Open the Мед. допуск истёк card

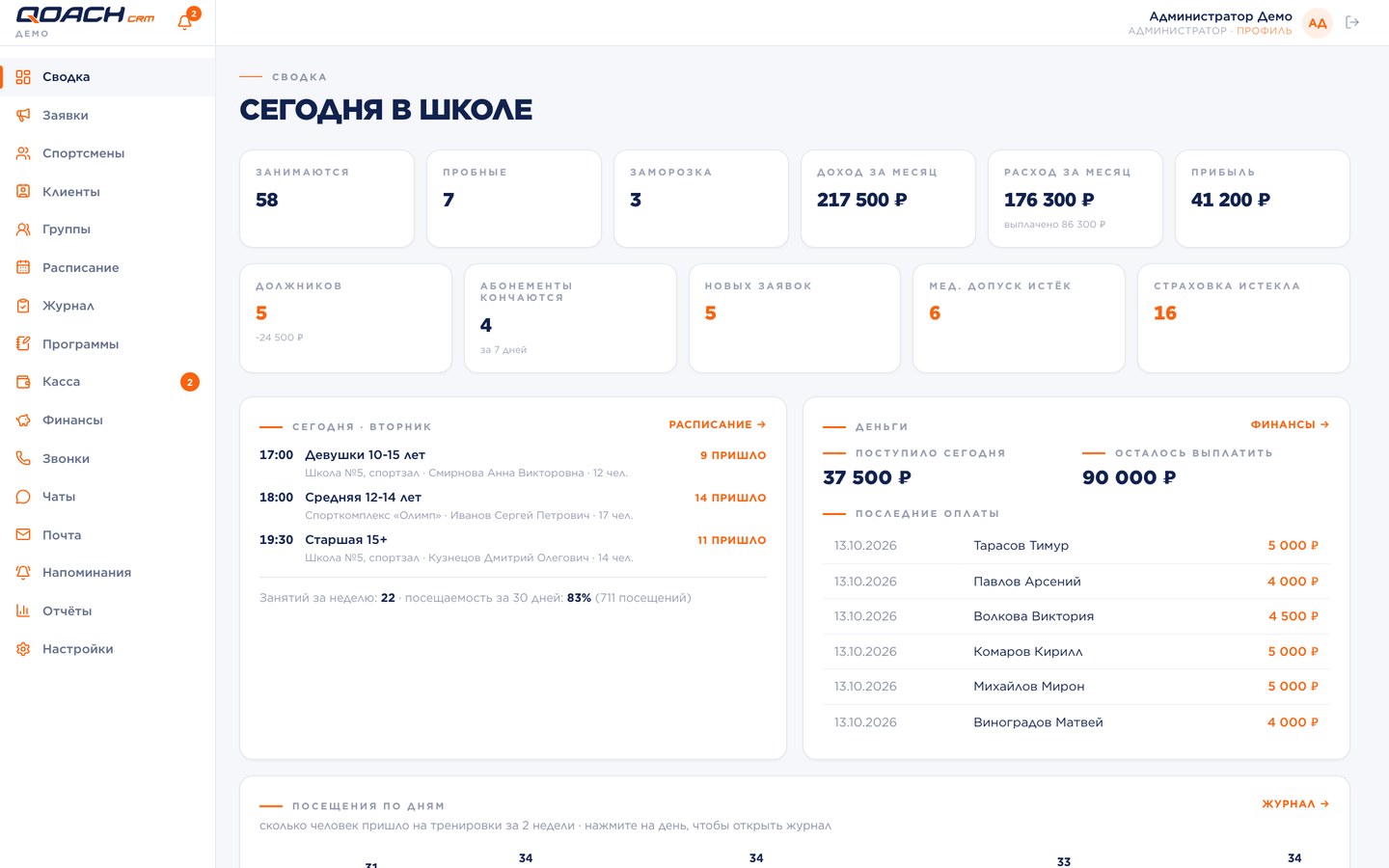pyautogui.click(x=1019, y=318)
